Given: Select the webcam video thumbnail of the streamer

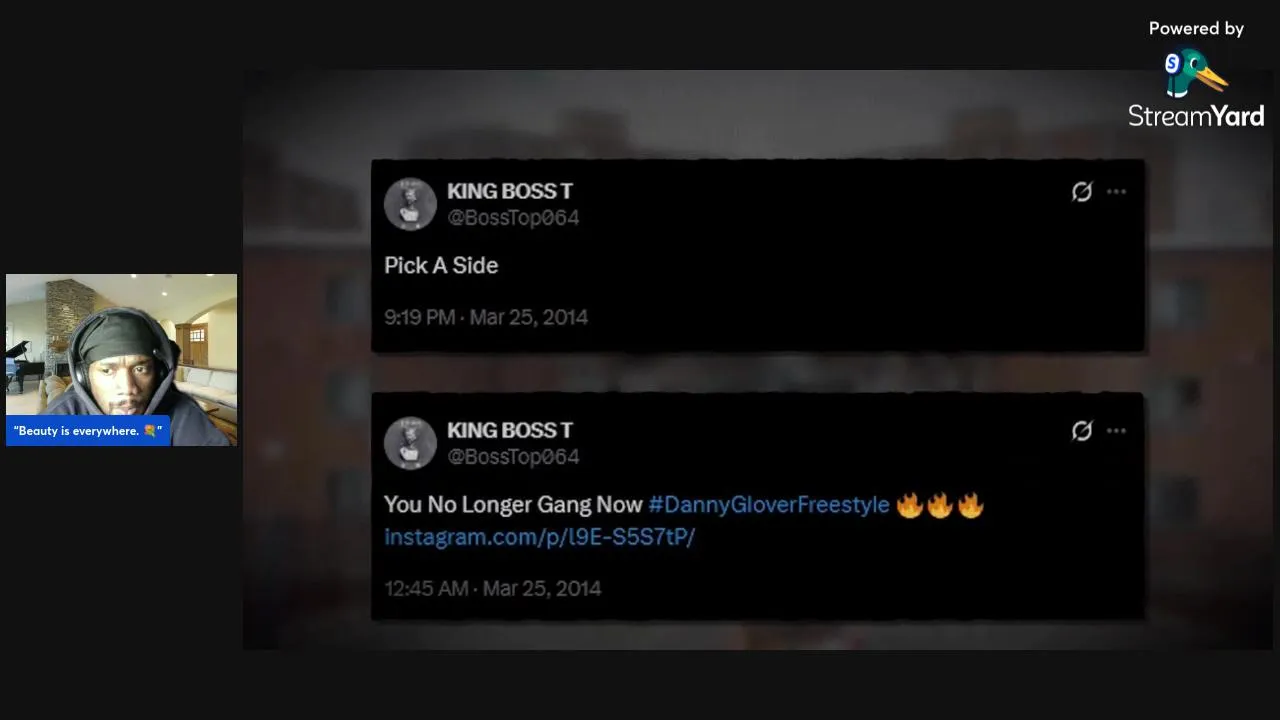Looking at the screenshot, I should 122,360.
